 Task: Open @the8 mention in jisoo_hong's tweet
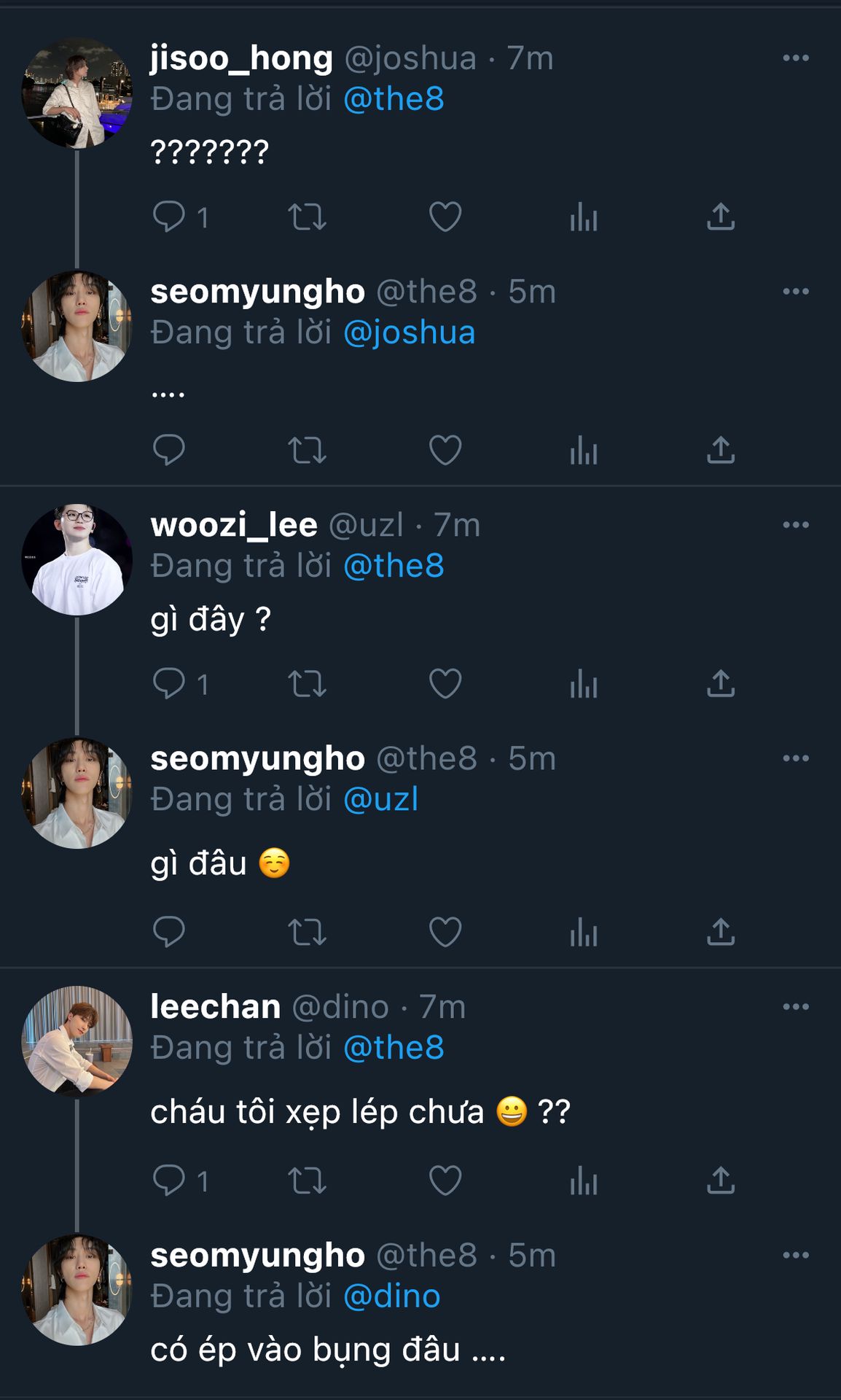point(394,99)
